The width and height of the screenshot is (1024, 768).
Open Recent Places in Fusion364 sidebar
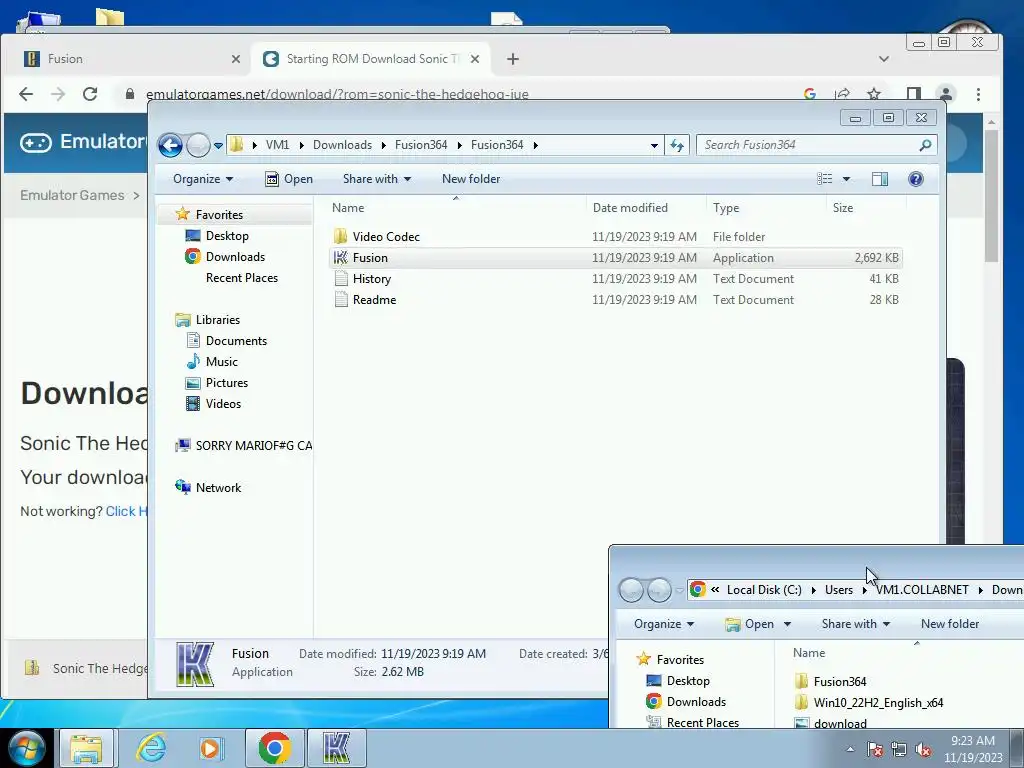(x=242, y=278)
